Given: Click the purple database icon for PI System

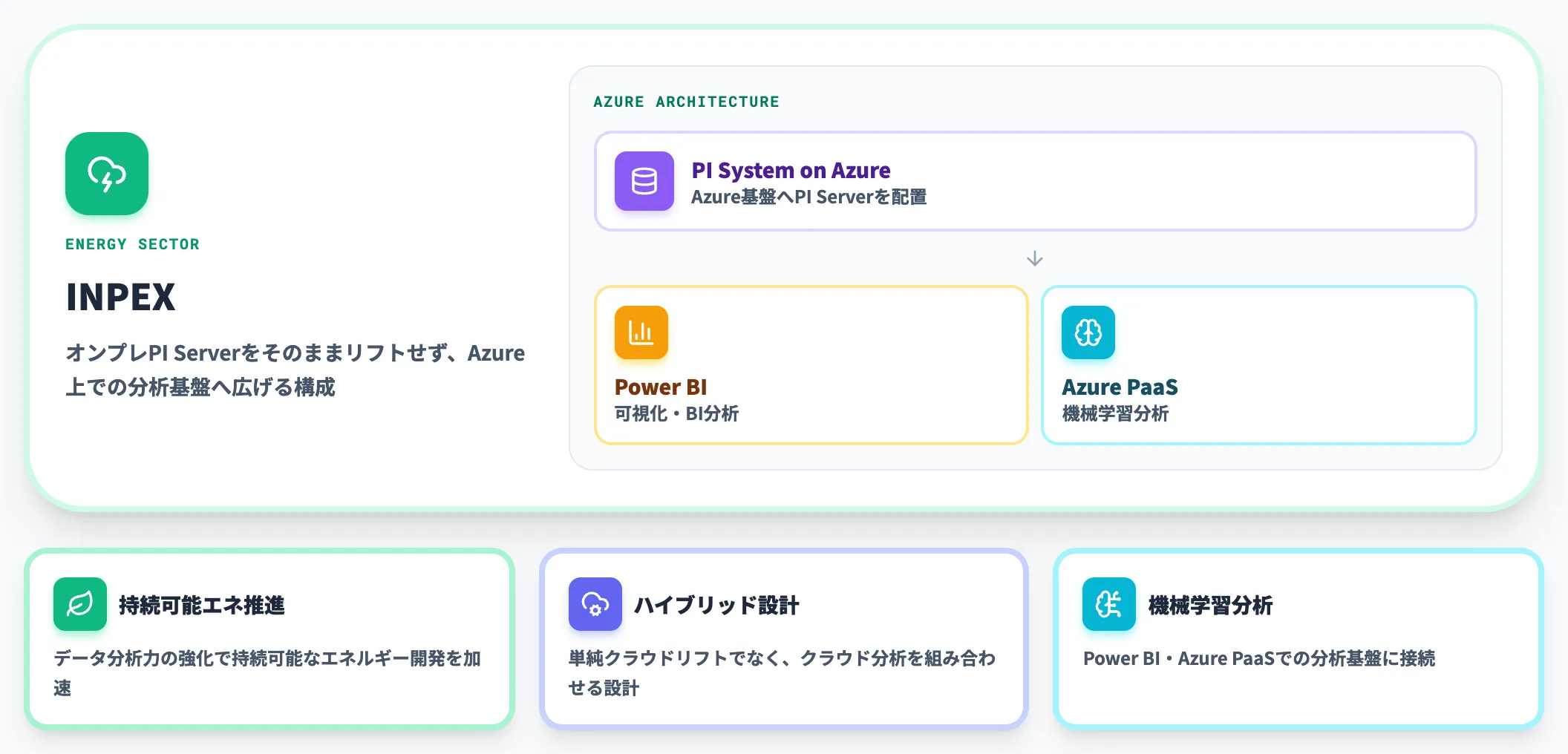Looking at the screenshot, I should (x=644, y=181).
